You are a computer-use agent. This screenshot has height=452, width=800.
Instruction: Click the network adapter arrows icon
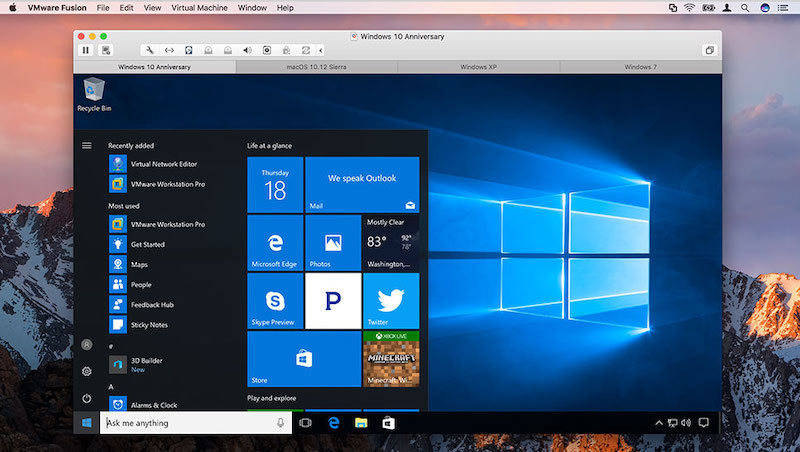169,50
